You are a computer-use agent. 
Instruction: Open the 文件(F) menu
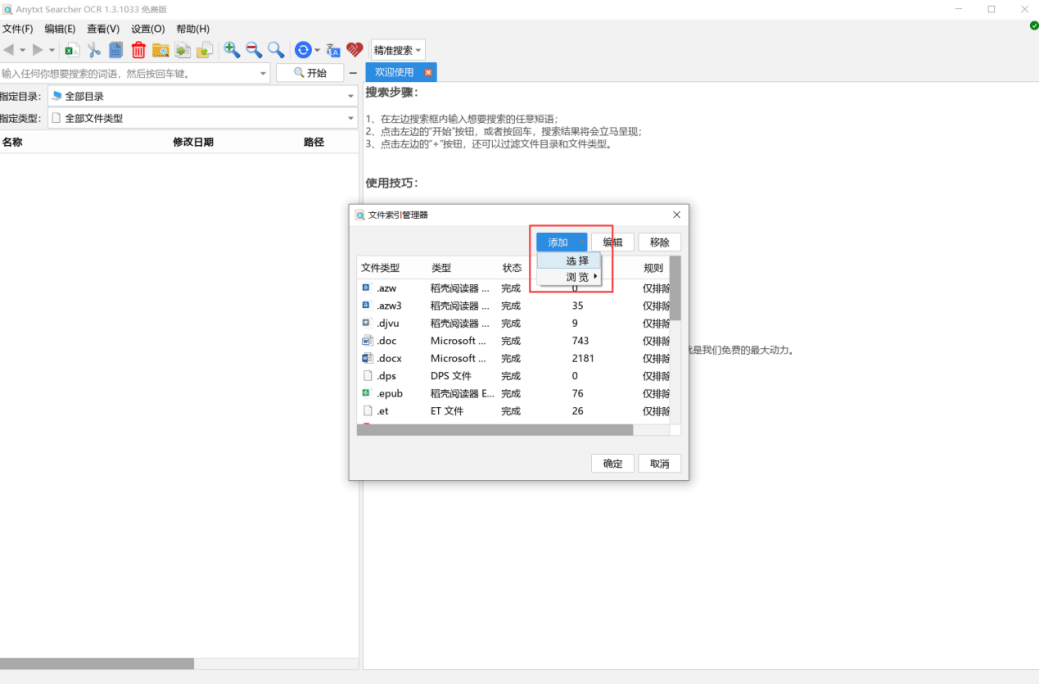(x=17, y=28)
